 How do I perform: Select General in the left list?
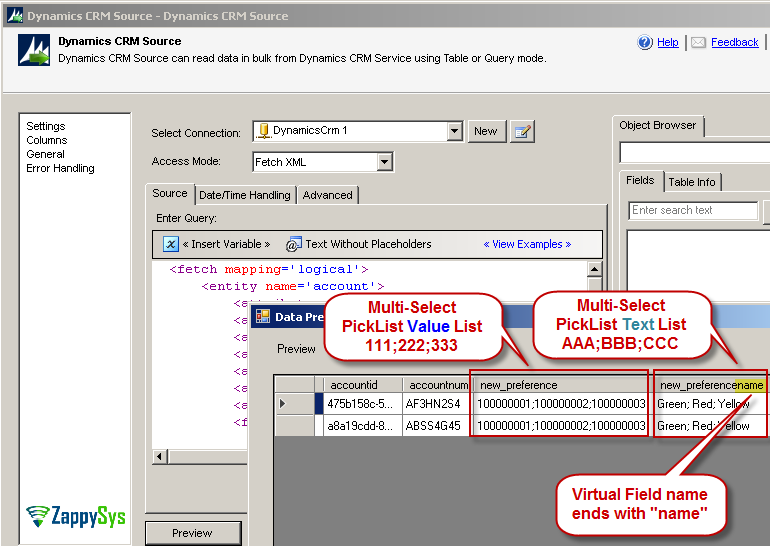point(45,154)
